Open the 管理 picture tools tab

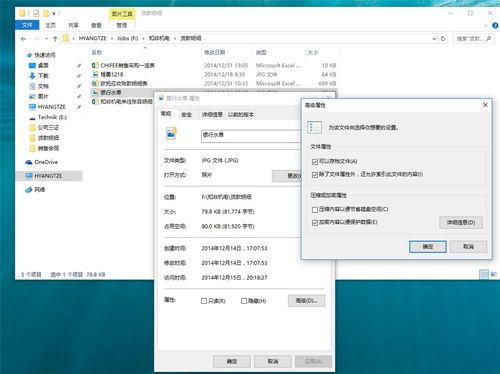(x=122, y=25)
